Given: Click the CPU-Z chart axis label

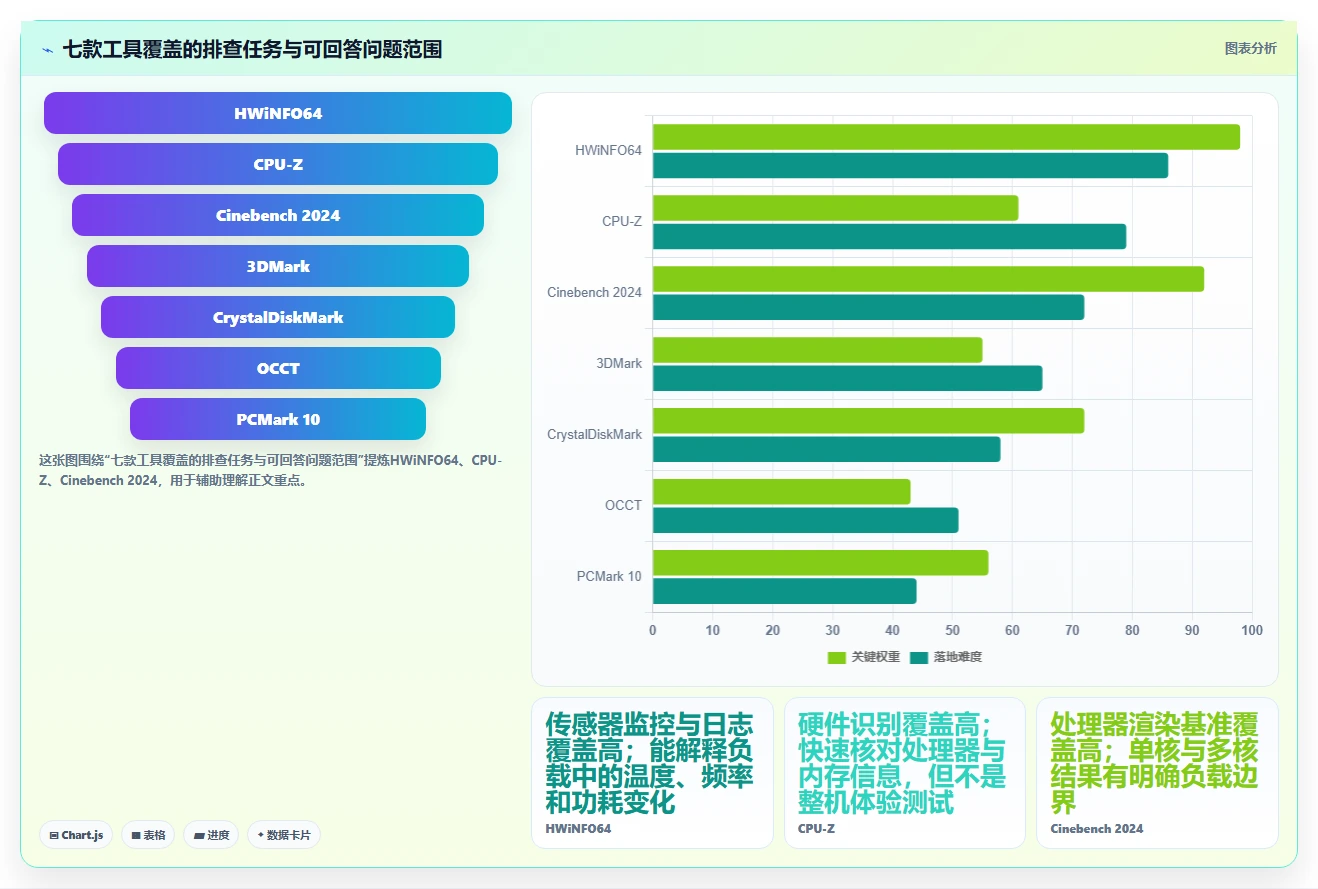Looking at the screenshot, I should click(x=622, y=222).
